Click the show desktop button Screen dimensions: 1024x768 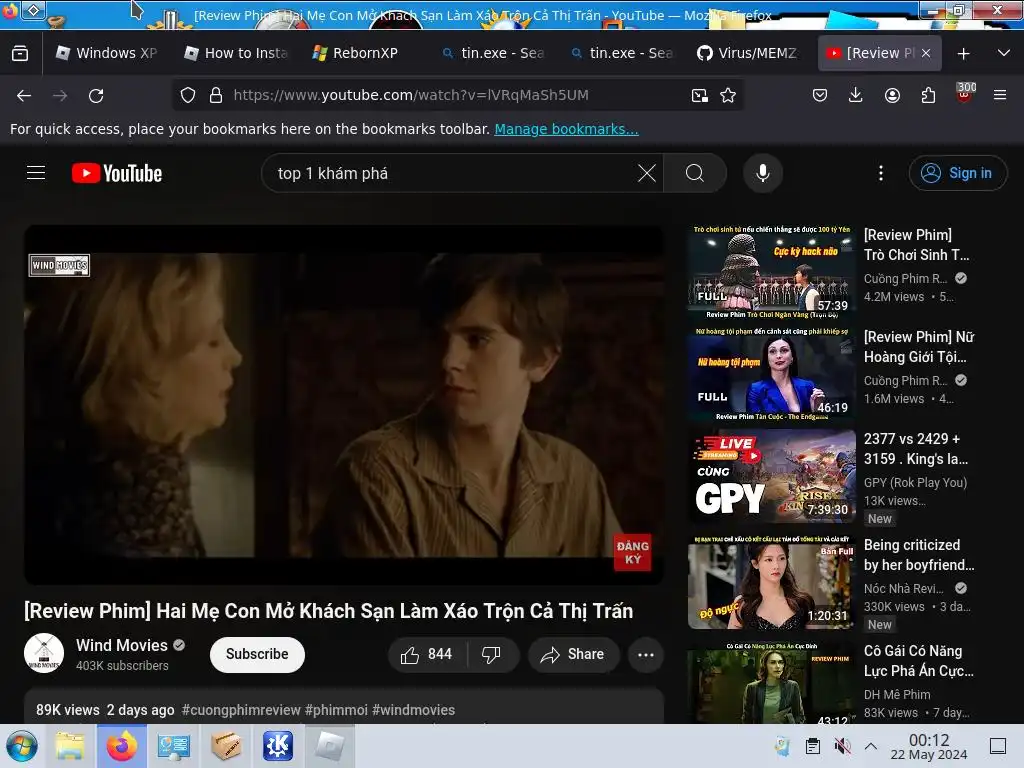(998, 746)
